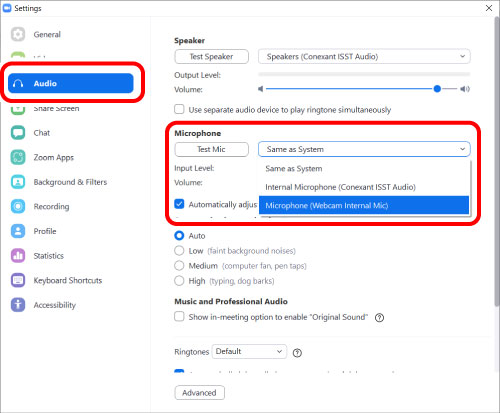Click the Chat bubble icon in the sidebar
The width and height of the screenshot is (500, 413).
pos(18,133)
